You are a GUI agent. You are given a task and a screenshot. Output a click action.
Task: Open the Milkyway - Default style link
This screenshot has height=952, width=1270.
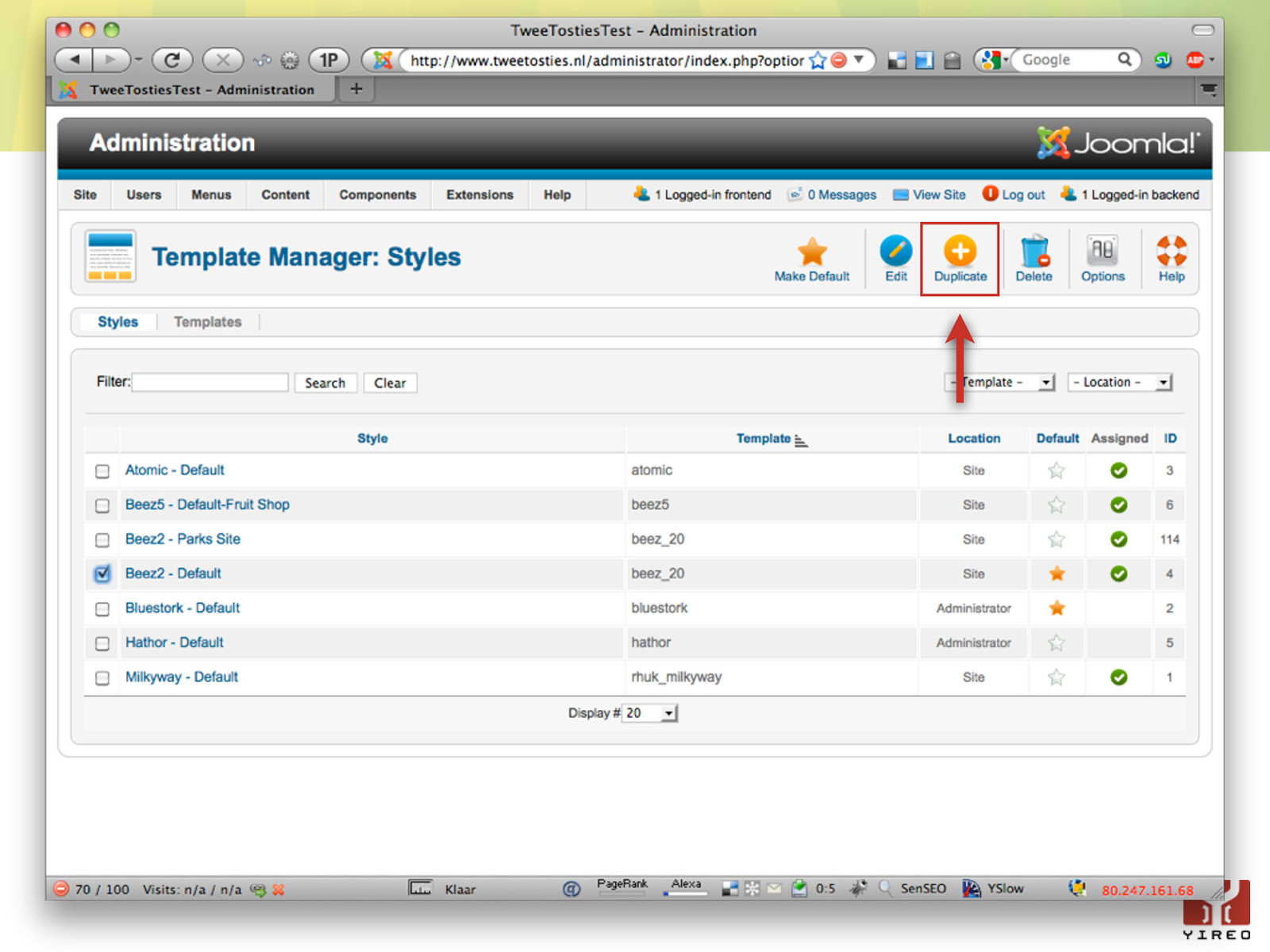click(x=182, y=677)
